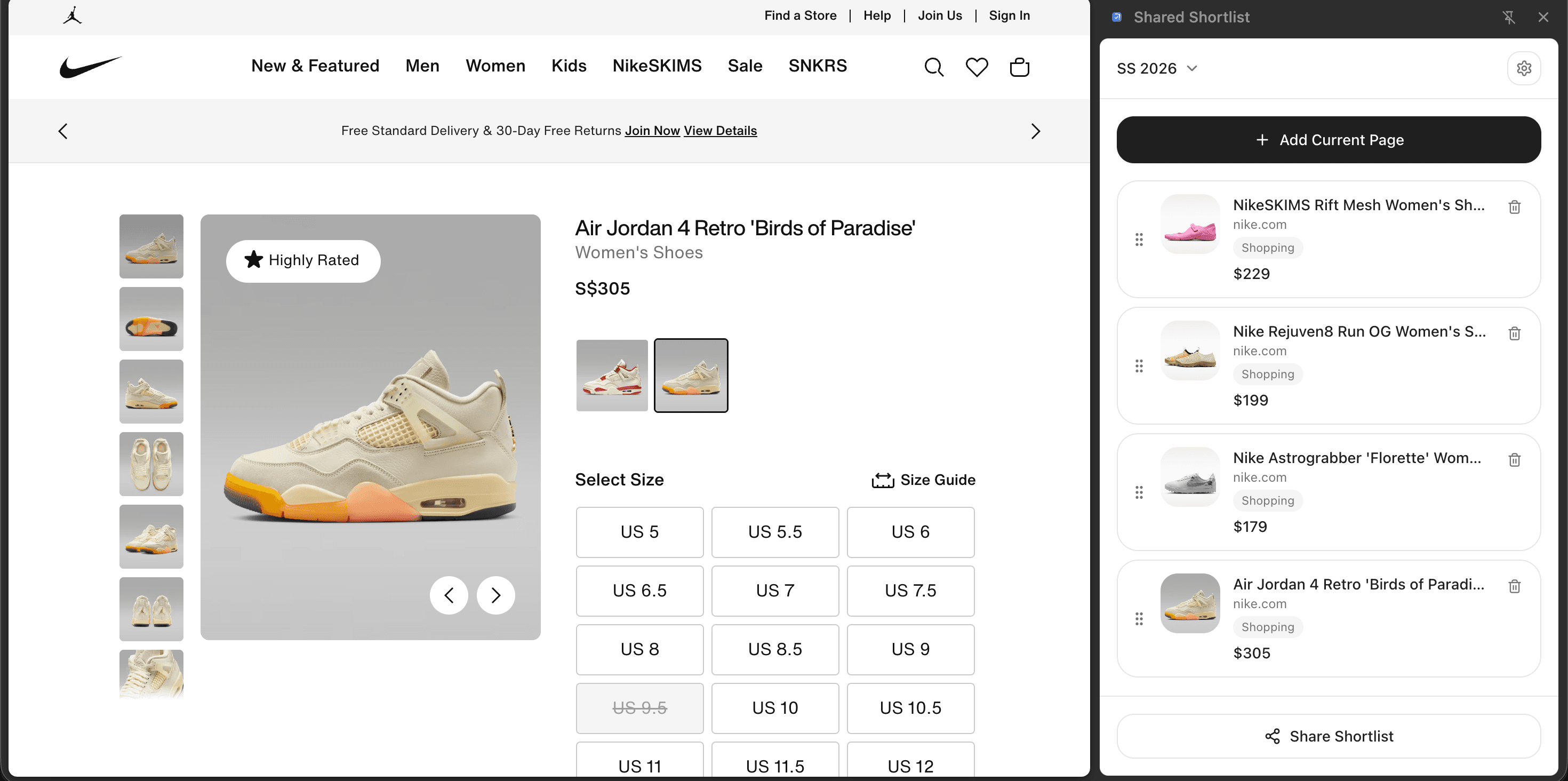Click the Highly Rated badge
The image size is (1568, 781).
tap(302, 260)
